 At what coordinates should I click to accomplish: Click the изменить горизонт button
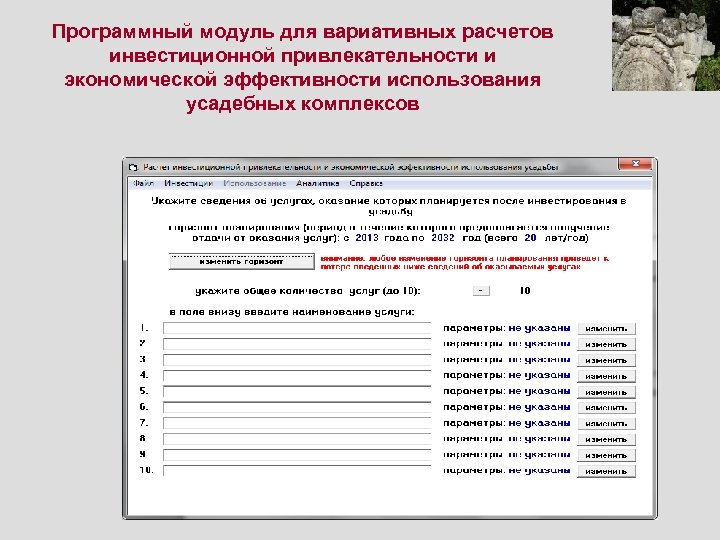tap(242, 261)
